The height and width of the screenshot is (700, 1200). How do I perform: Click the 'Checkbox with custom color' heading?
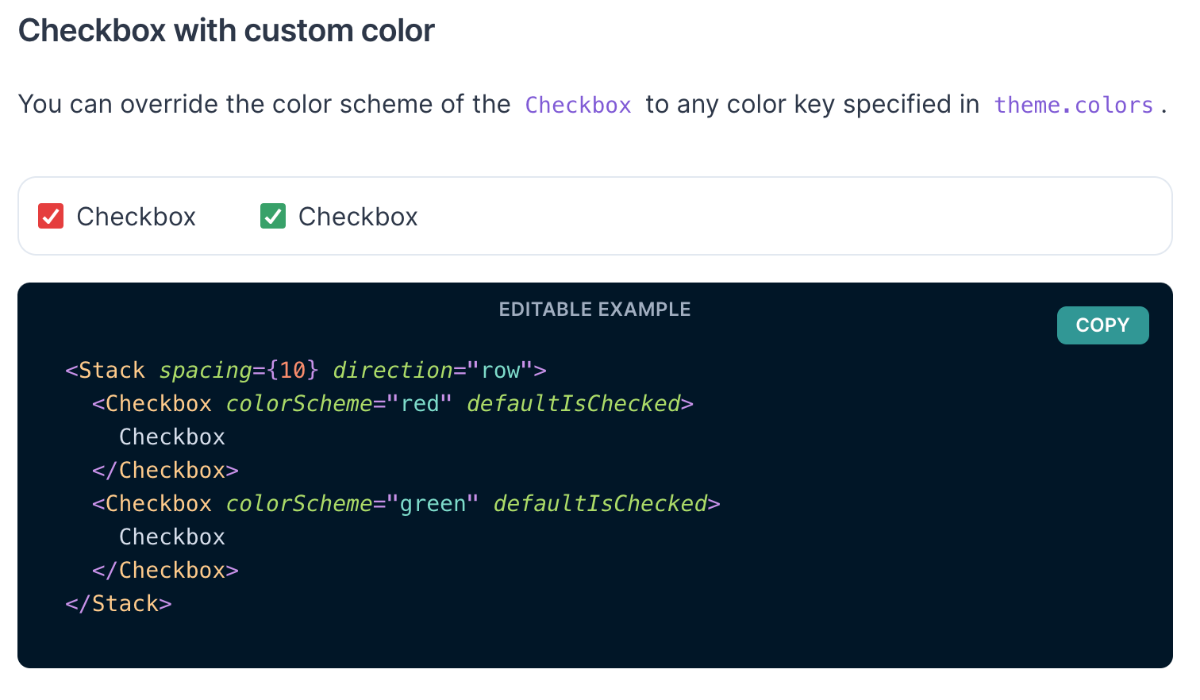point(226,30)
